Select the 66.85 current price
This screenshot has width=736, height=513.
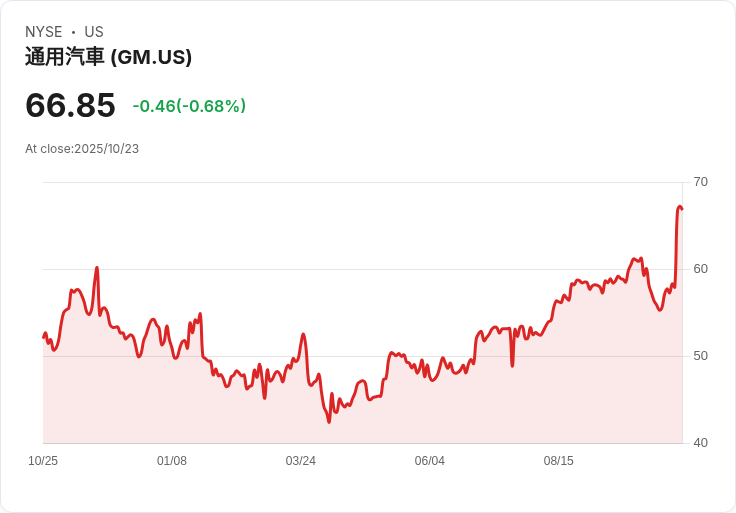(70, 105)
